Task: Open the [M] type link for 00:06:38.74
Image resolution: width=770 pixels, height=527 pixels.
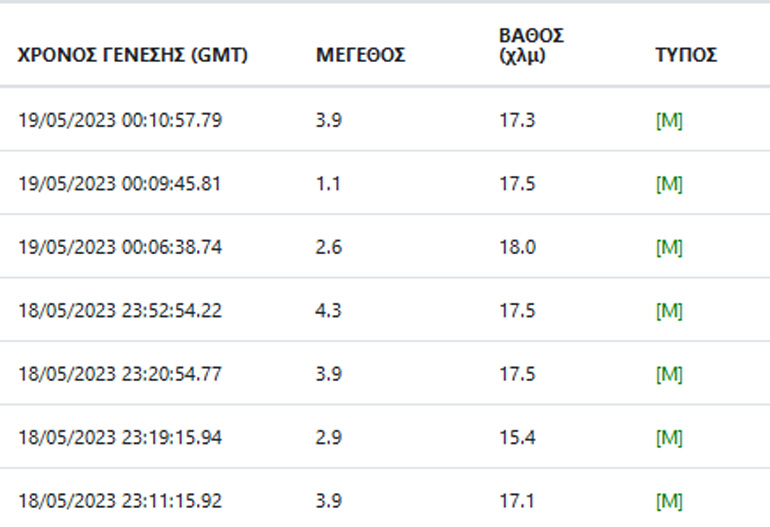Action: point(668,247)
